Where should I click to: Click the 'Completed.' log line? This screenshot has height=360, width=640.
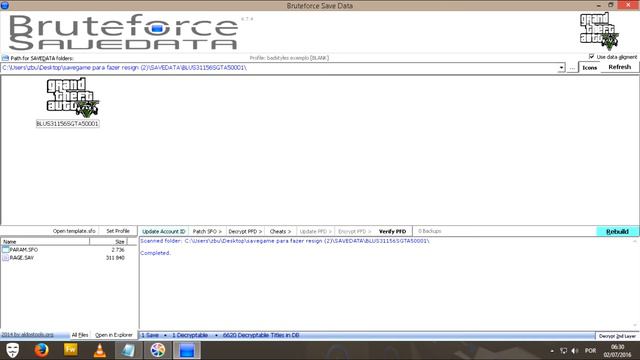pyautogui.click(x=156, y=253)
